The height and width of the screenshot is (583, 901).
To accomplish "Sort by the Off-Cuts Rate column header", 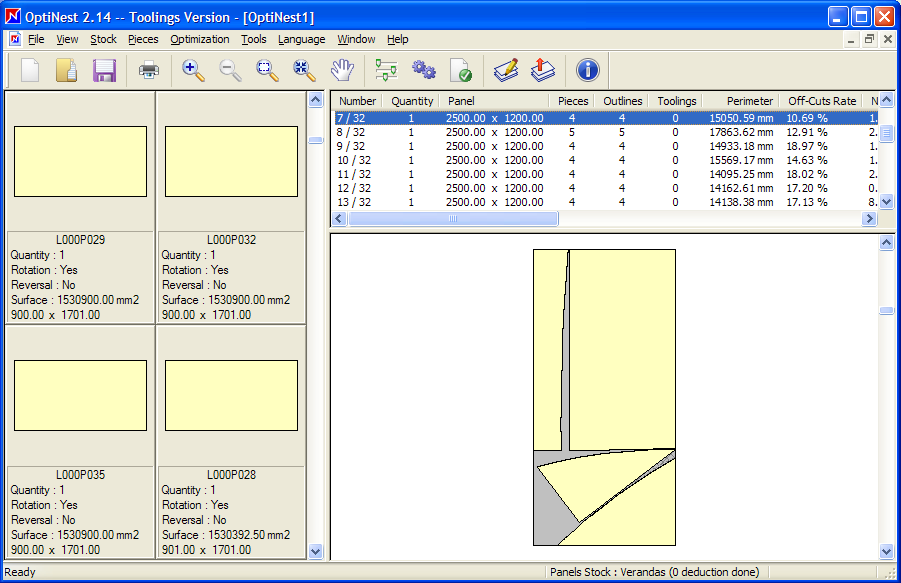I will click(822, 101).
